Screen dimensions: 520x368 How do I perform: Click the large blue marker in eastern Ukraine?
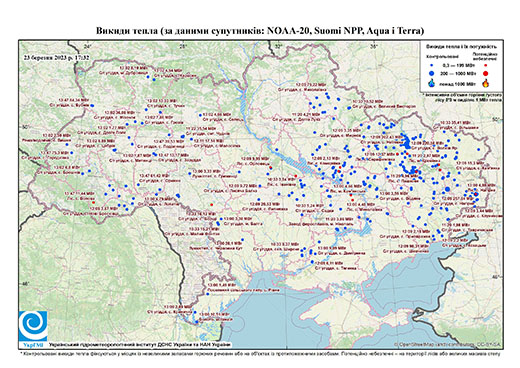point(447,189)
